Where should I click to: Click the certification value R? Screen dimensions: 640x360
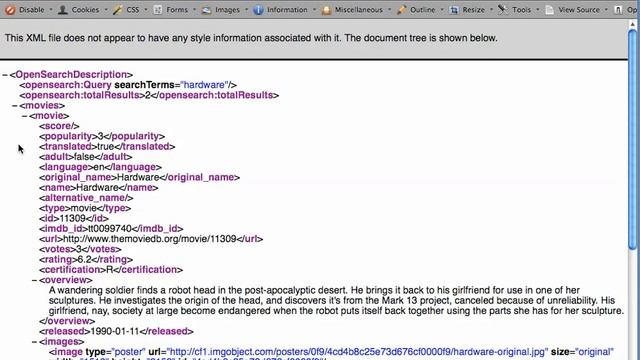[x=109, y=270]
